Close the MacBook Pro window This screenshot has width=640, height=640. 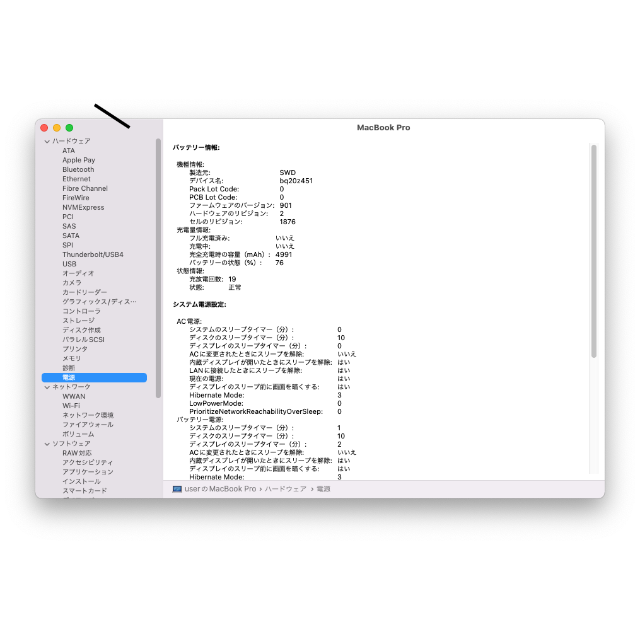(x=44, y=128)
